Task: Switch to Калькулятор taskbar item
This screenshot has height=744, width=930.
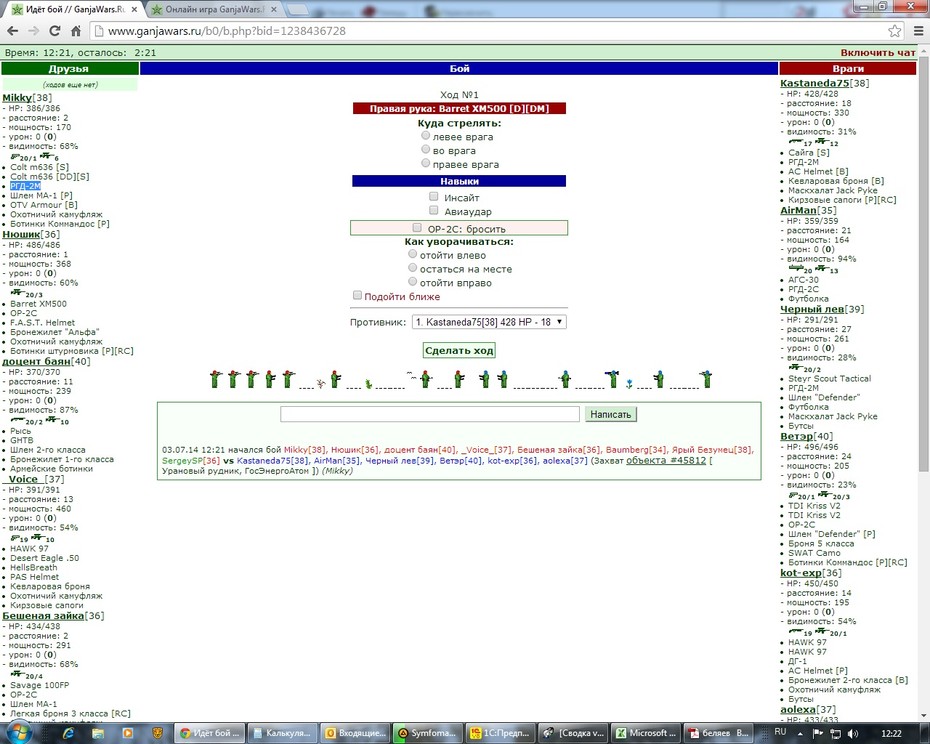Action: click(282, 733)
